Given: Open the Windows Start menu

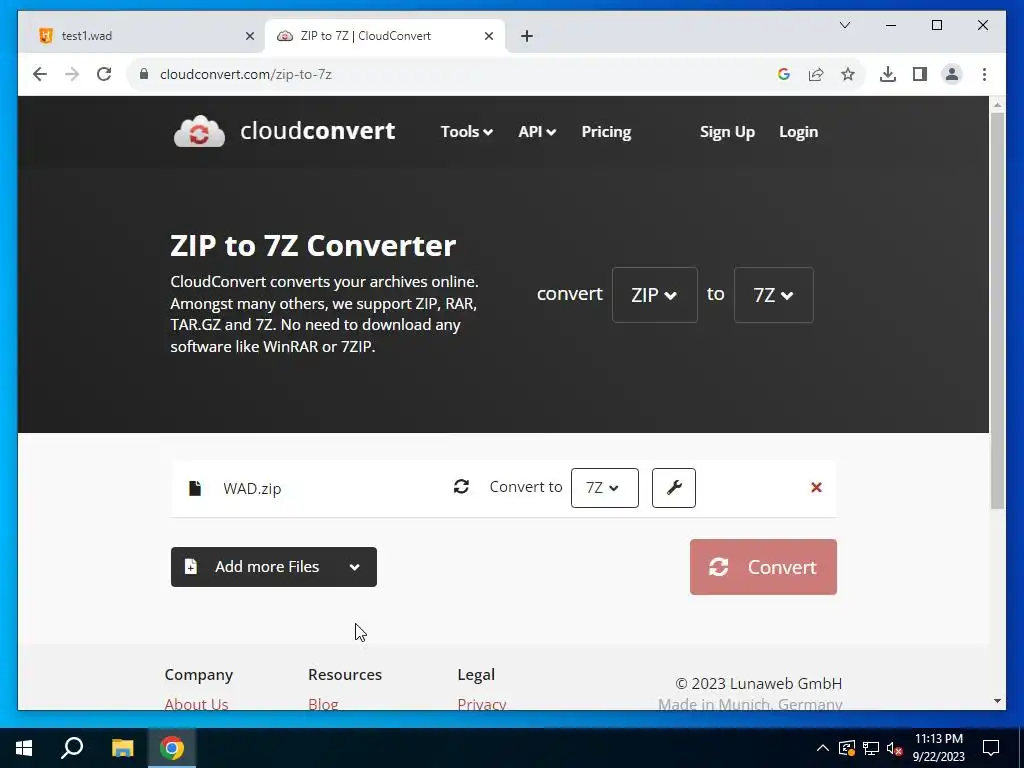Looking at the screenshot, I should tap(24, 748).
